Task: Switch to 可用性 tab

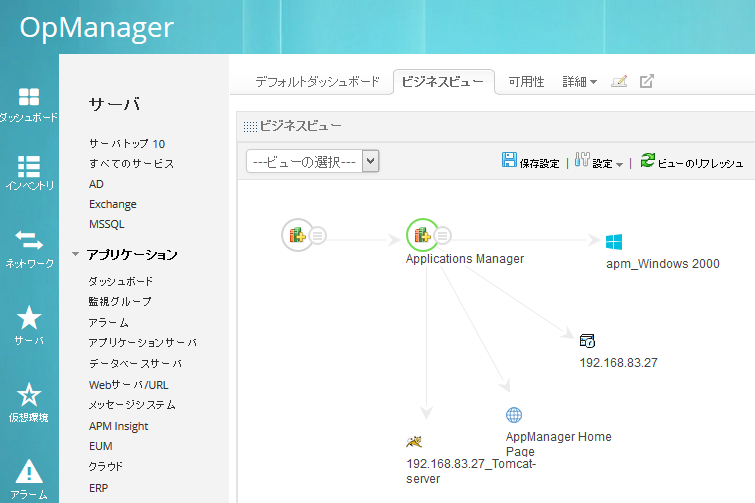Action: point(526,82)
